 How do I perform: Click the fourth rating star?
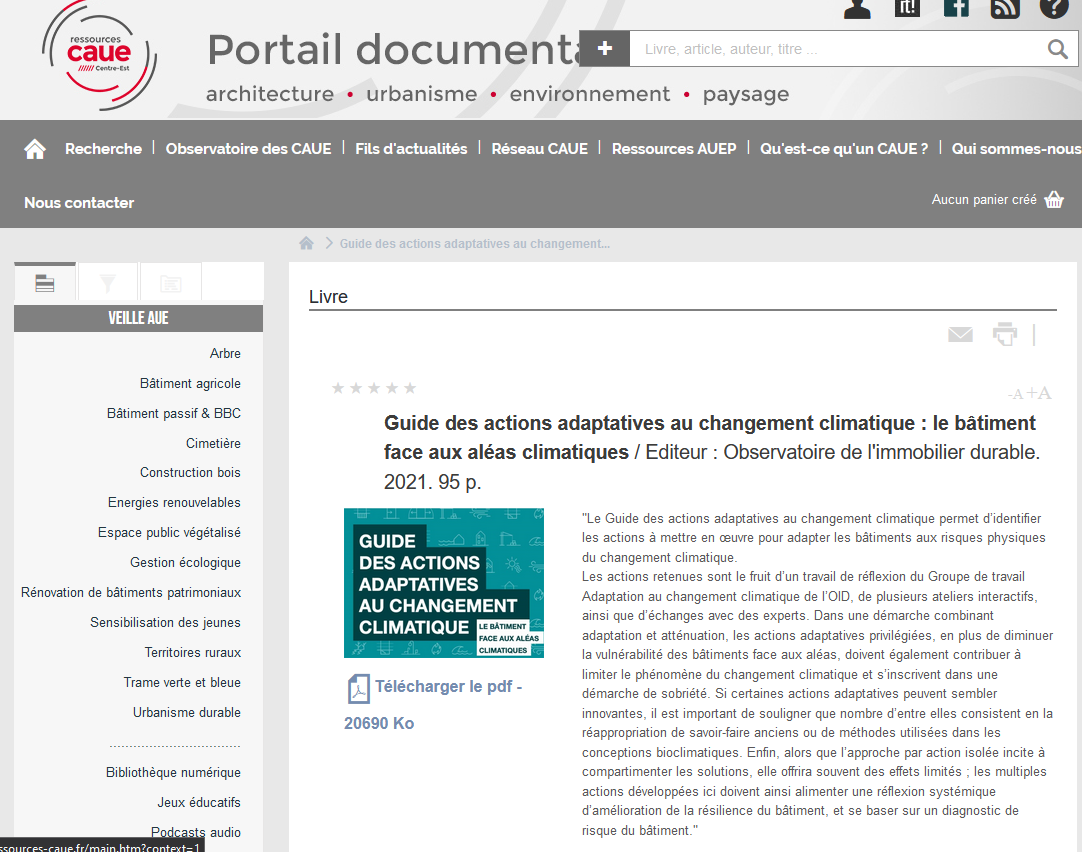[392, 388]
